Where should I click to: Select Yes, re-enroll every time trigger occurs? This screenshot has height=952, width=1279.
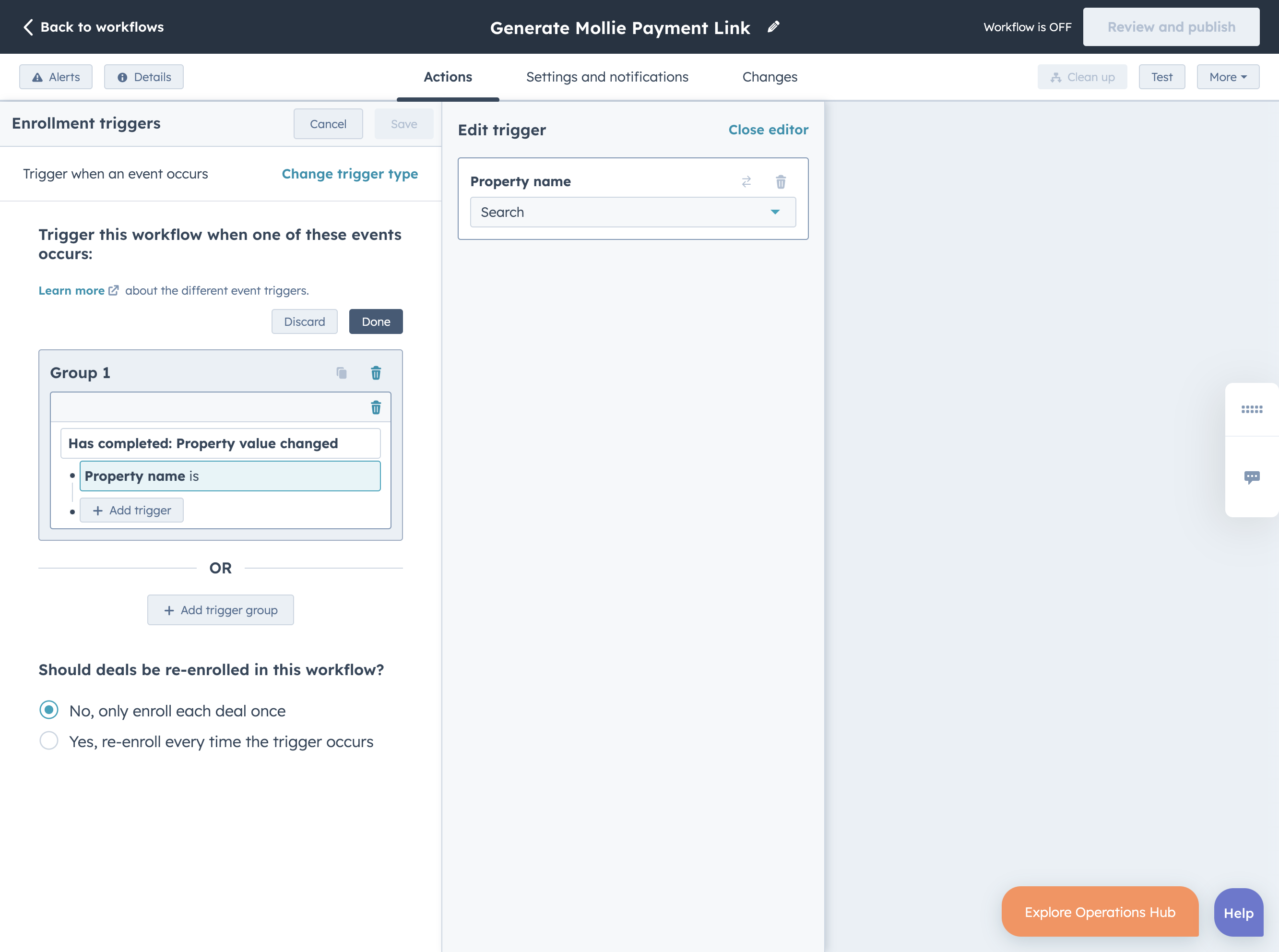[x=49, y=740]
